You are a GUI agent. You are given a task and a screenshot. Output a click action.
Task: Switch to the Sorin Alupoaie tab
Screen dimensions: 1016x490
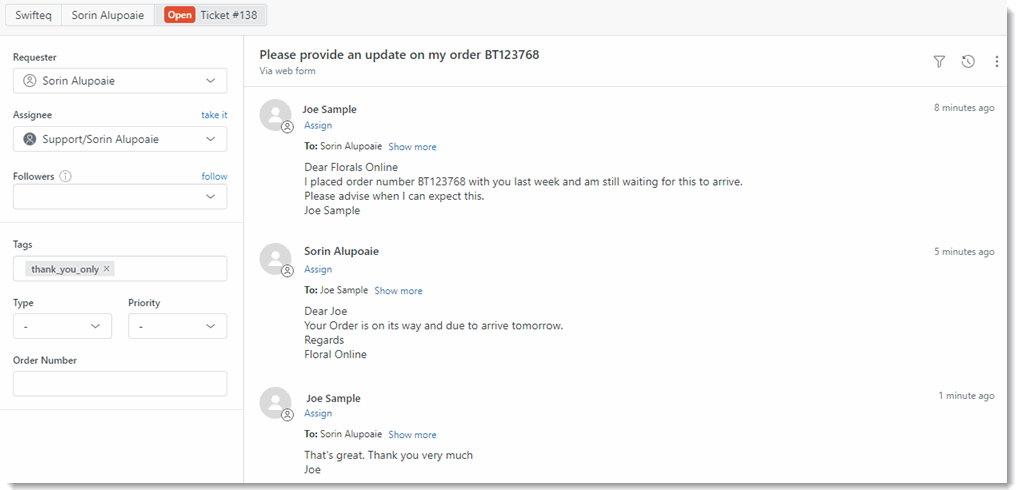tap(108, 15)
